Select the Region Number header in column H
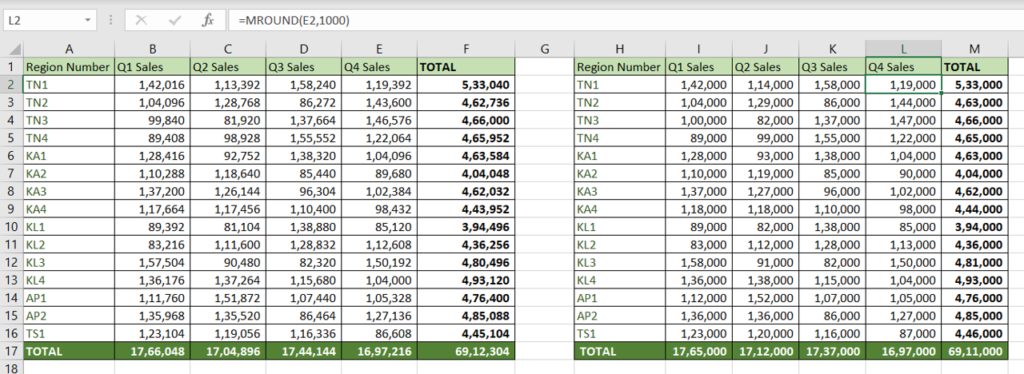The image size is (1024, 374). coord(619,67)
